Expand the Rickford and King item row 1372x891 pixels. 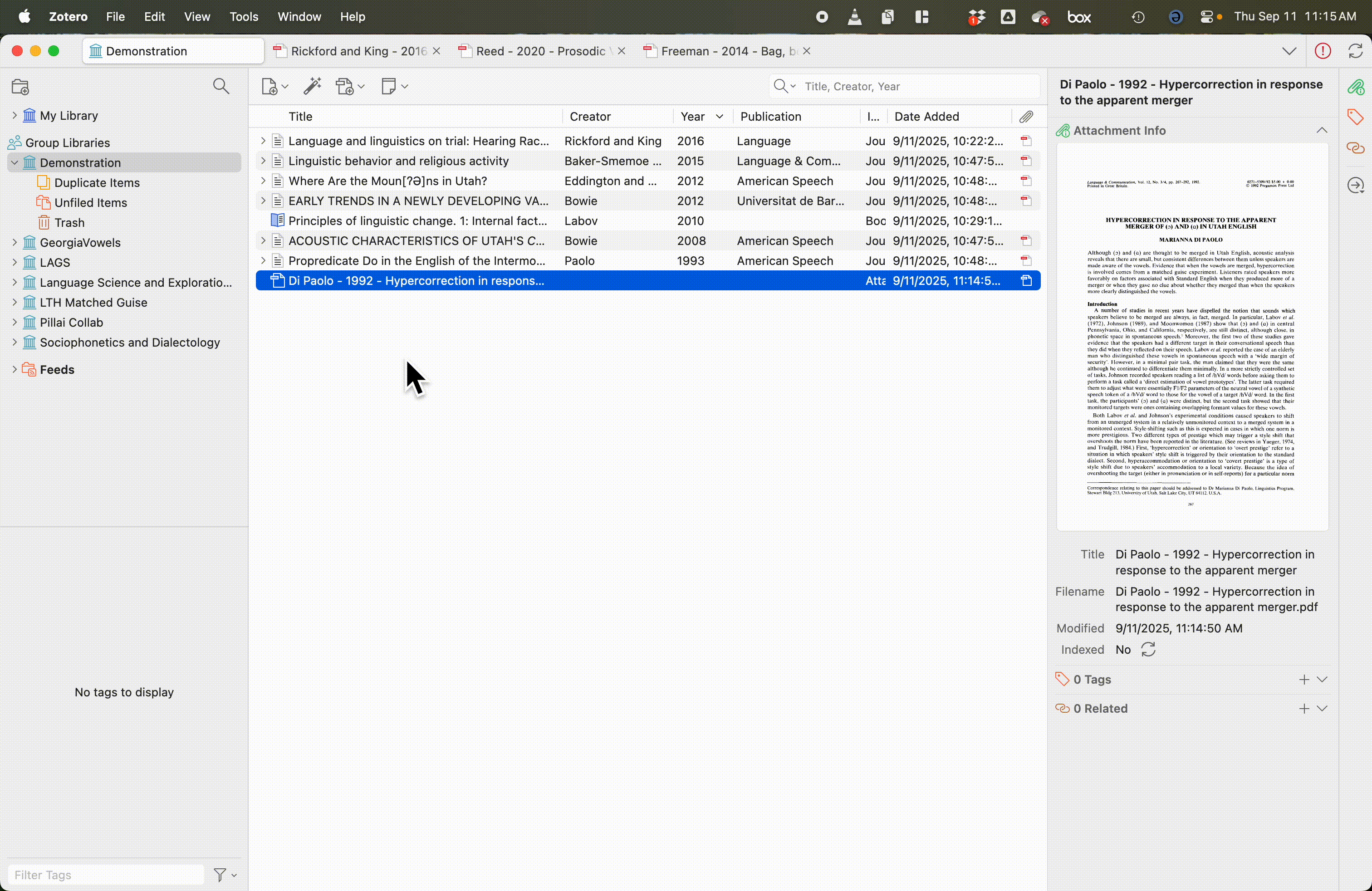point(263,141)
